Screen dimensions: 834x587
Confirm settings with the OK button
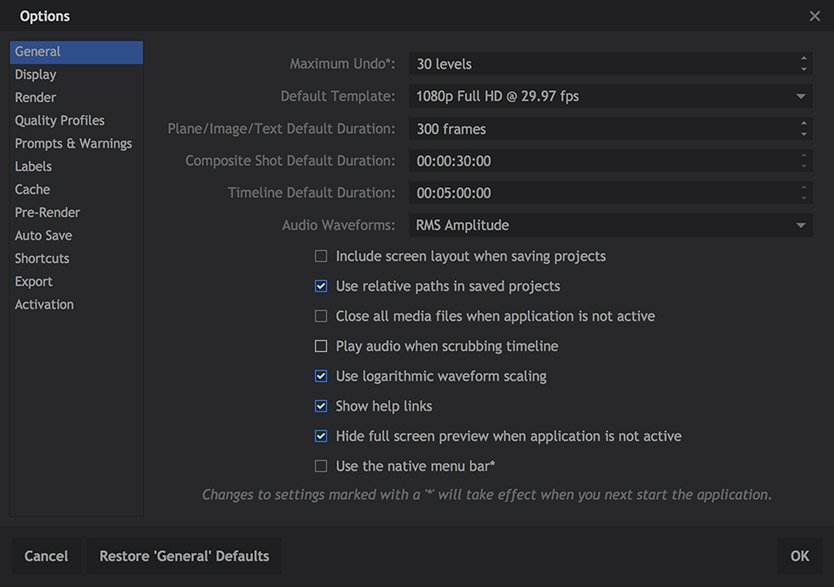800,556
